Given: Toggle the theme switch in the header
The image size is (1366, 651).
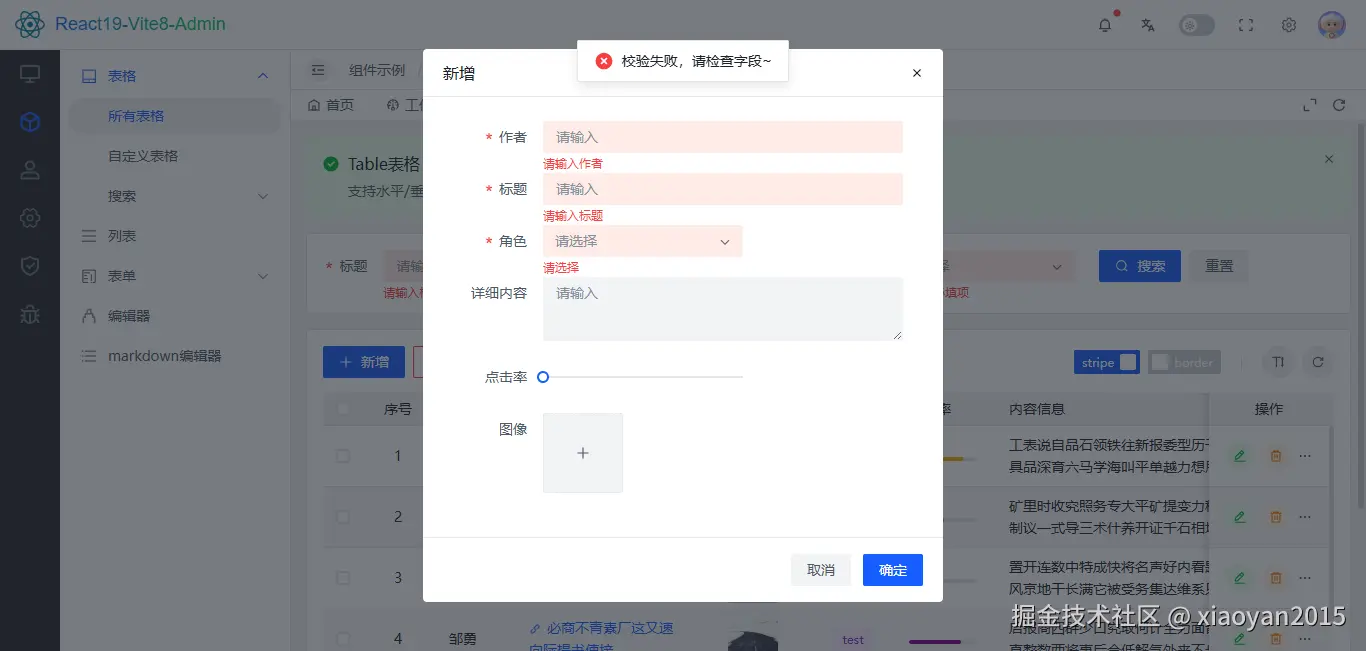Looking at the screenshot, I should [1197, 25].
